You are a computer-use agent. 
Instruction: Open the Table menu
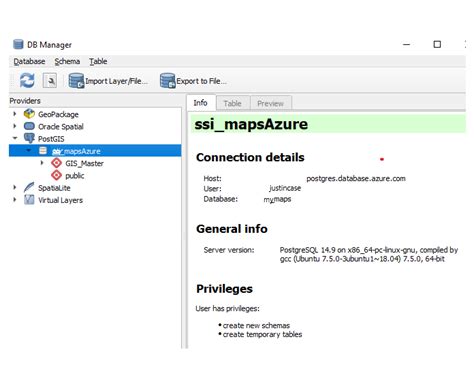(98, 61)
